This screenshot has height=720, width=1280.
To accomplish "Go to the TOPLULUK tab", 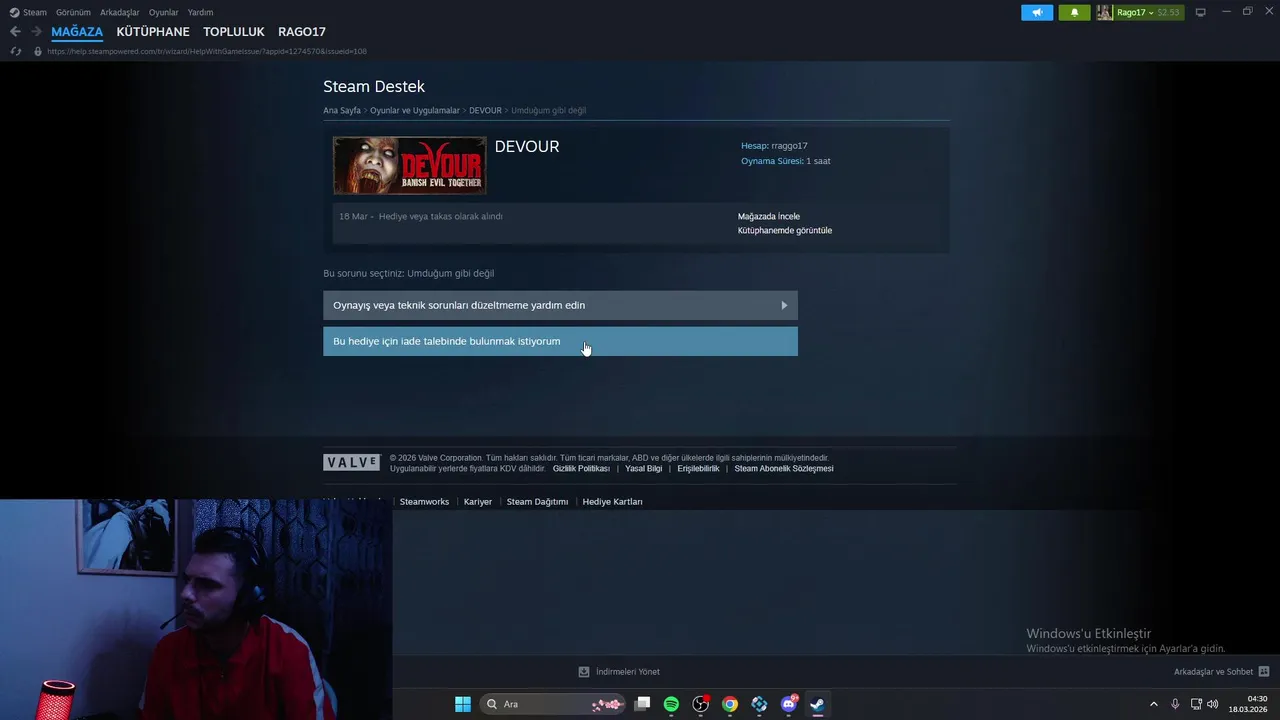I will (x=234, y=32).
